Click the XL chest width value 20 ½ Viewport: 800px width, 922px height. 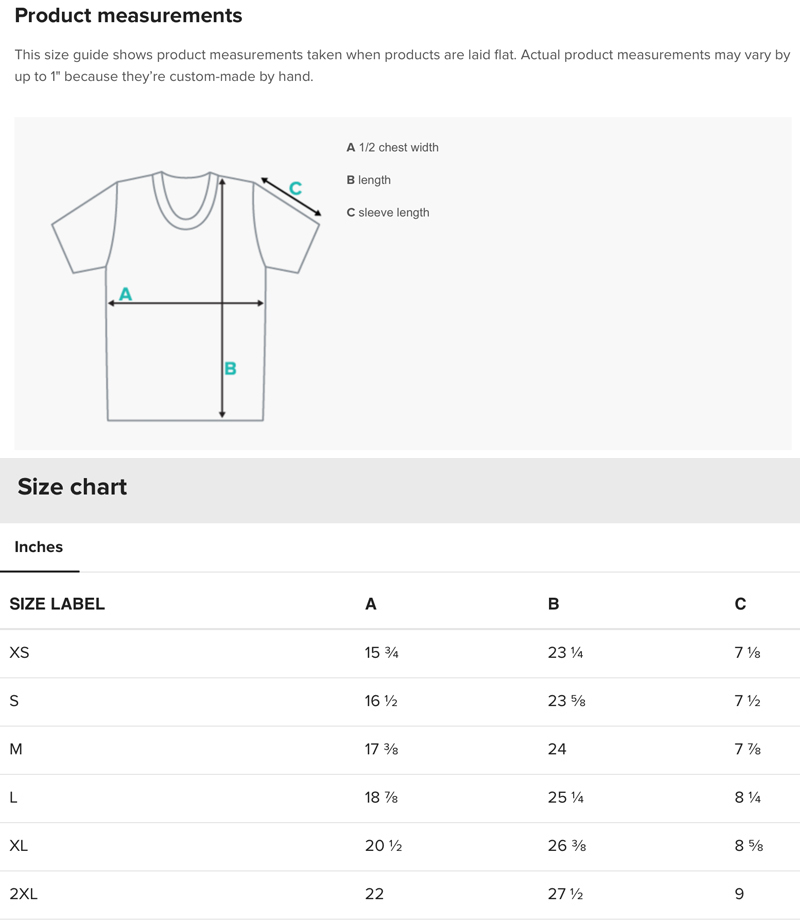click(x=383, y=846)
